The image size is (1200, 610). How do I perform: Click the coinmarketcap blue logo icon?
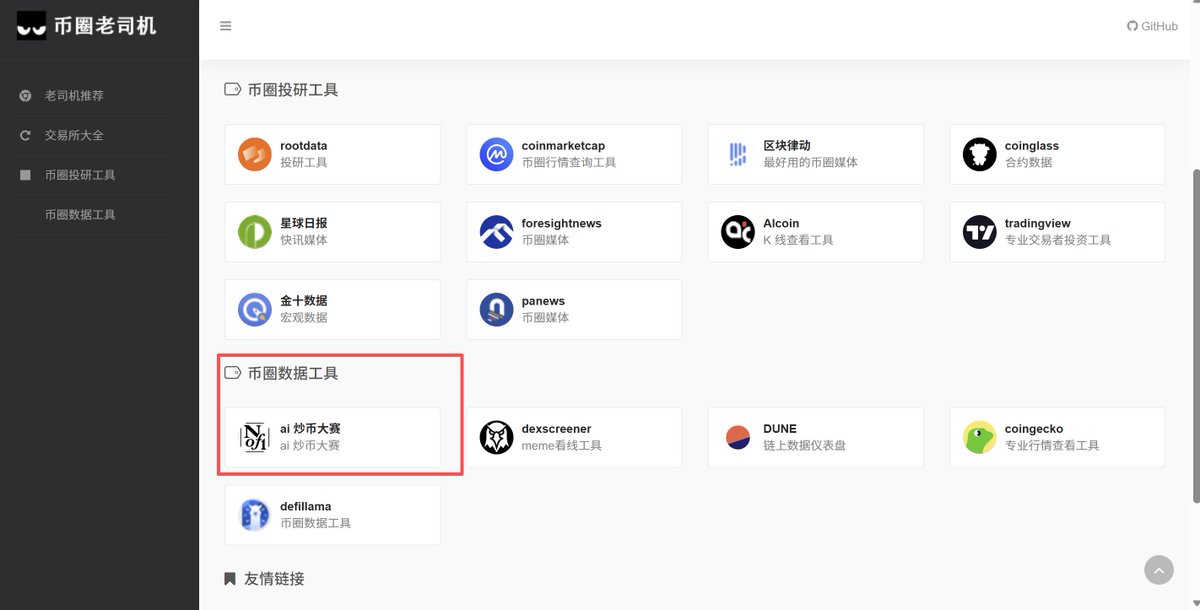(496, 154)
